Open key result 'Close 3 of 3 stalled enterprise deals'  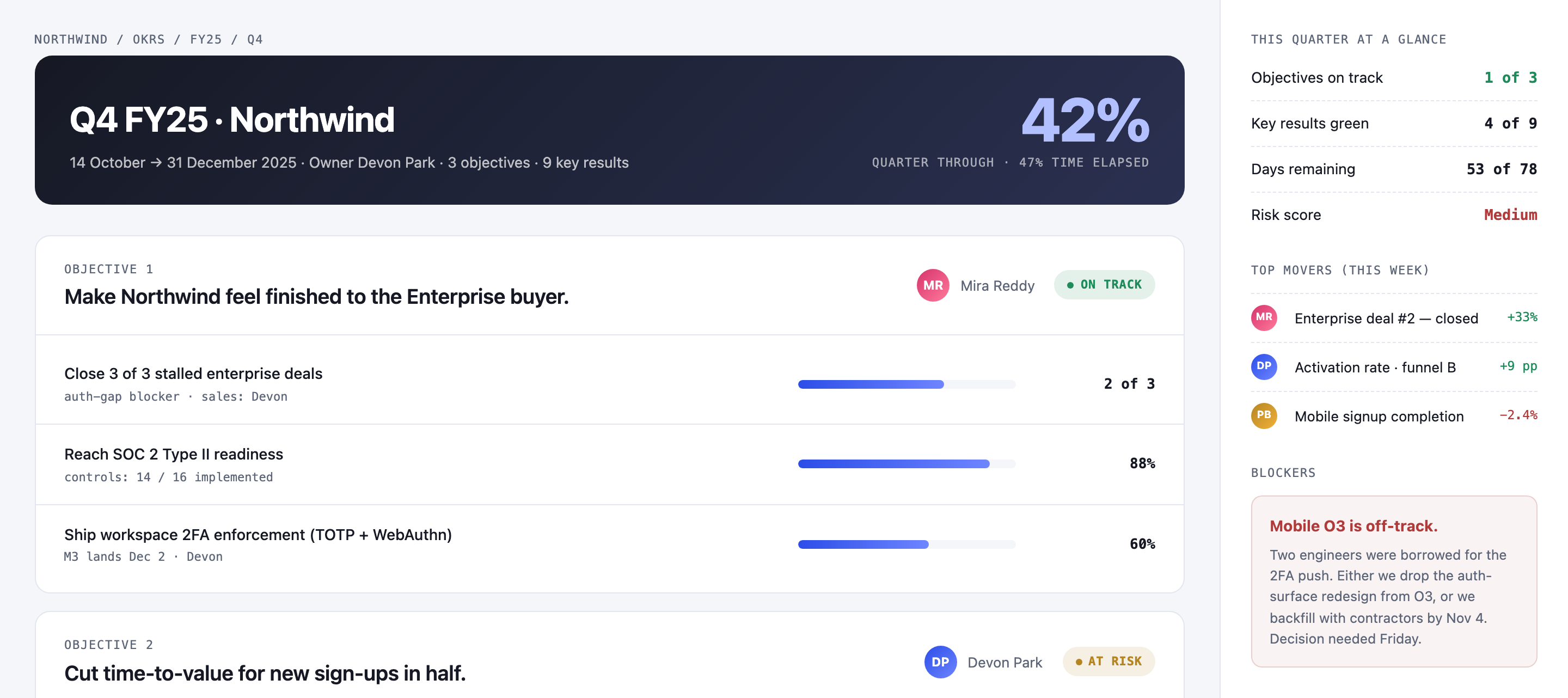click(194, 373)
